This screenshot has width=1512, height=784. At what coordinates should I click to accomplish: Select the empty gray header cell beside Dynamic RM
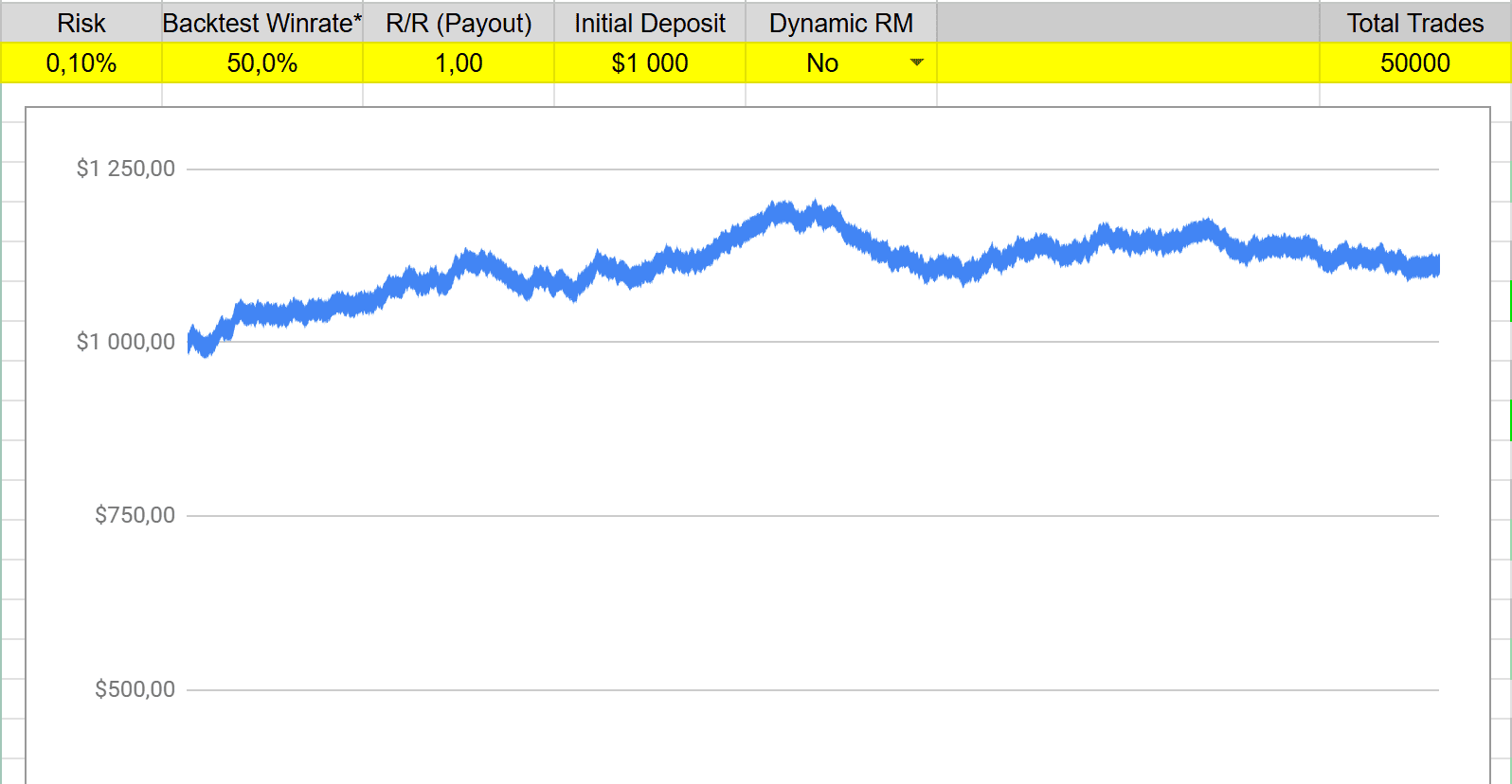[x=1127, y=23]
